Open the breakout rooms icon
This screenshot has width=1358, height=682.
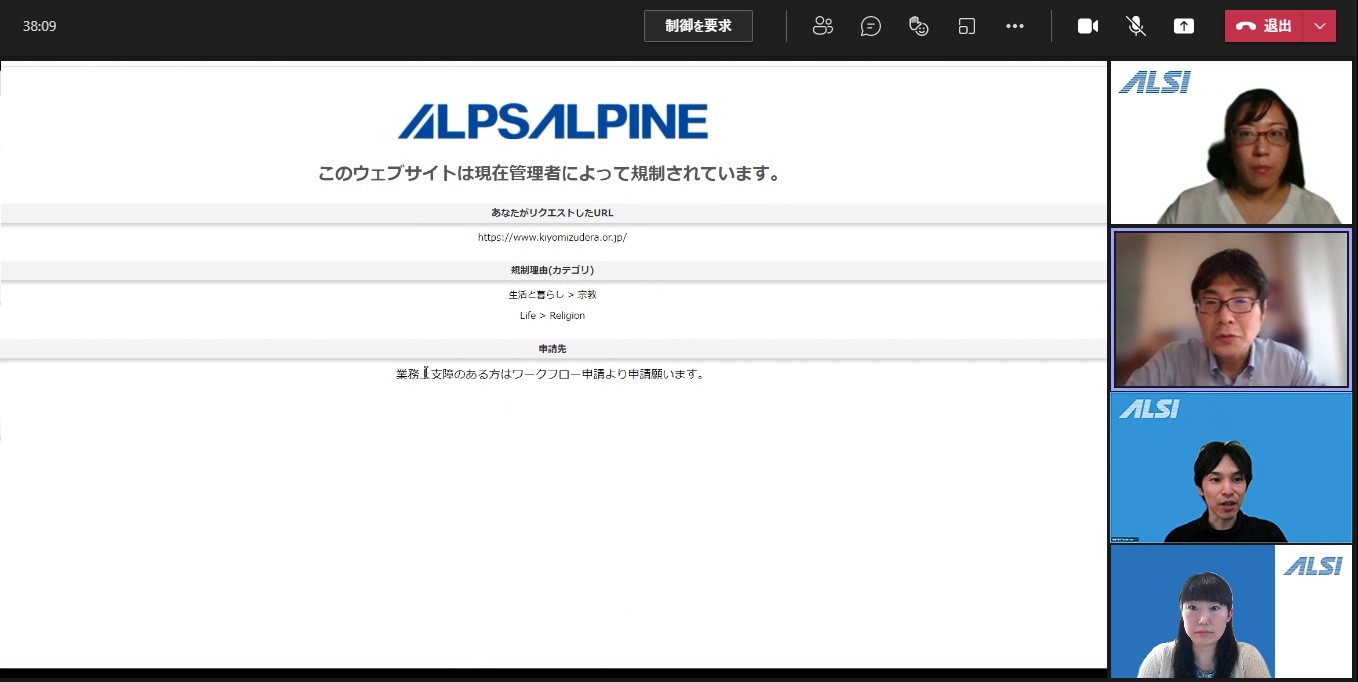coord(967,26)
